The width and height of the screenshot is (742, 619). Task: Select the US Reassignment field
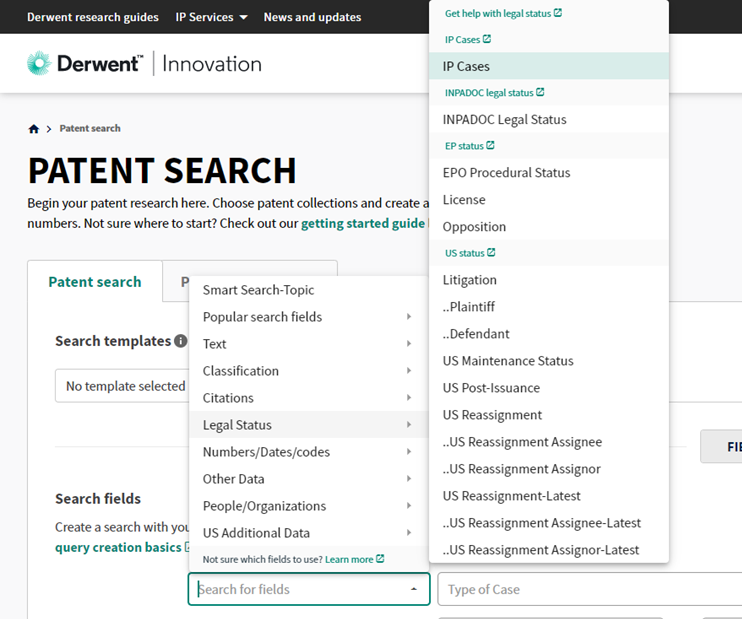[549, 415]
